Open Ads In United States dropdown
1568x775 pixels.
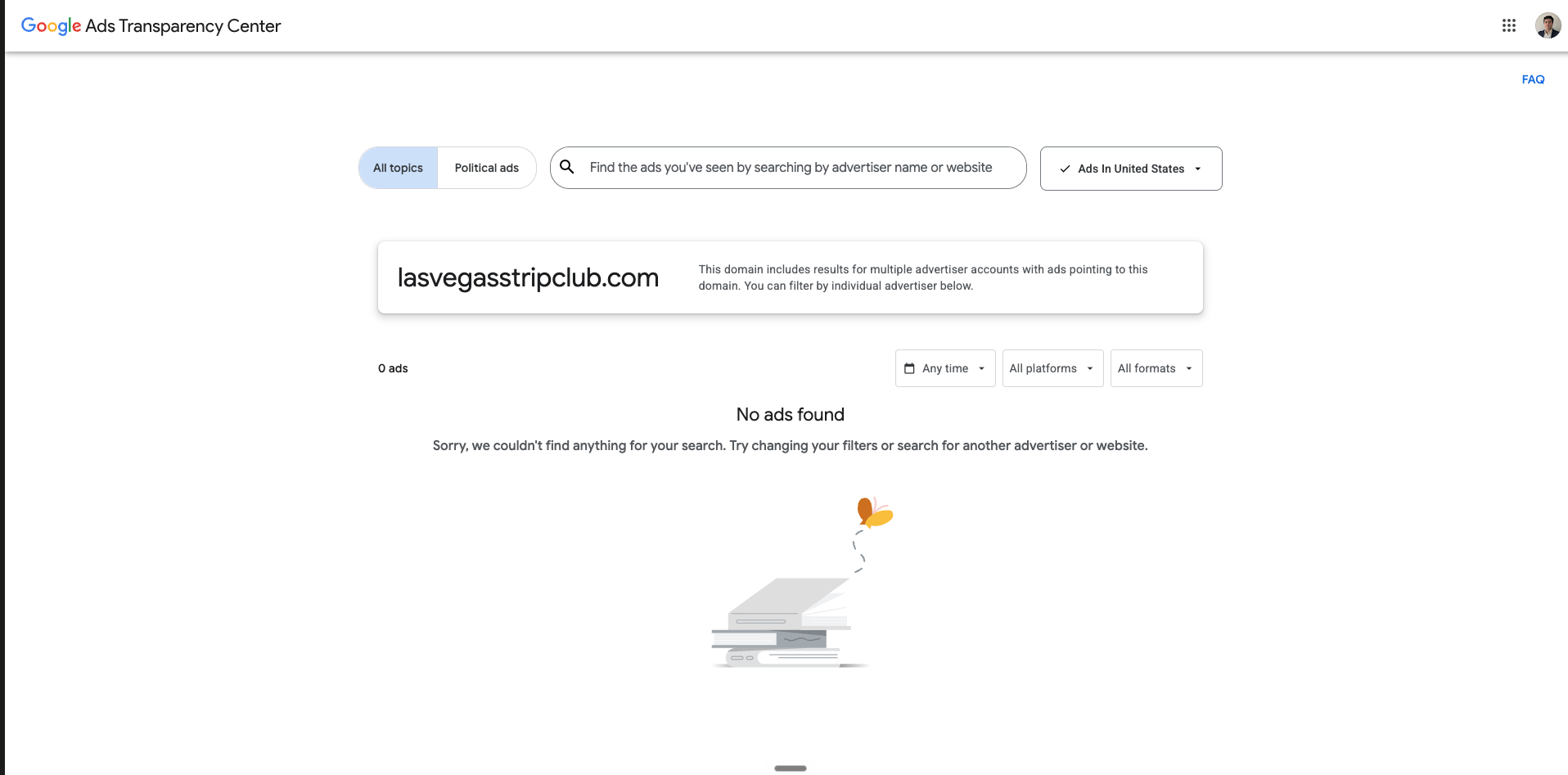tap(1131, 169)
